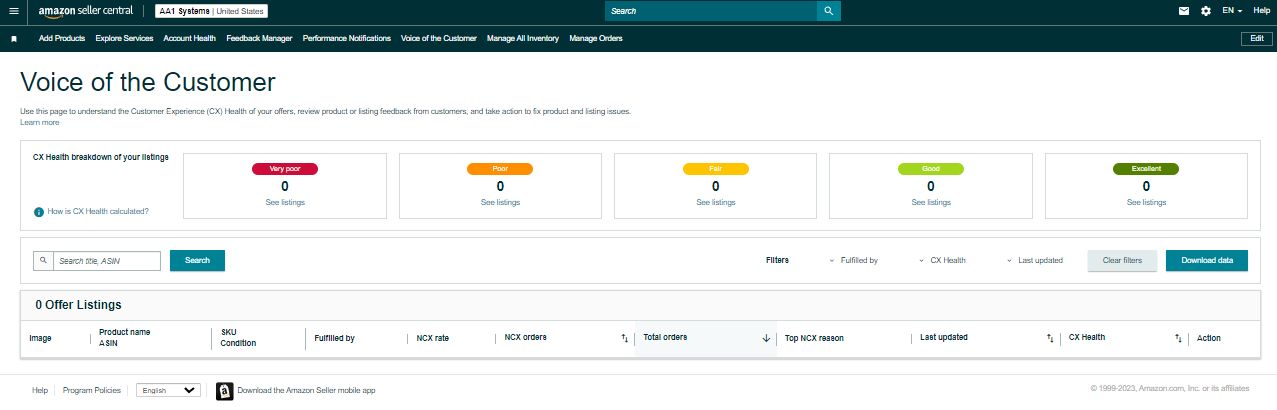See listings under Good
Viewport: 1277px width, 410px height.
point(931,202)
